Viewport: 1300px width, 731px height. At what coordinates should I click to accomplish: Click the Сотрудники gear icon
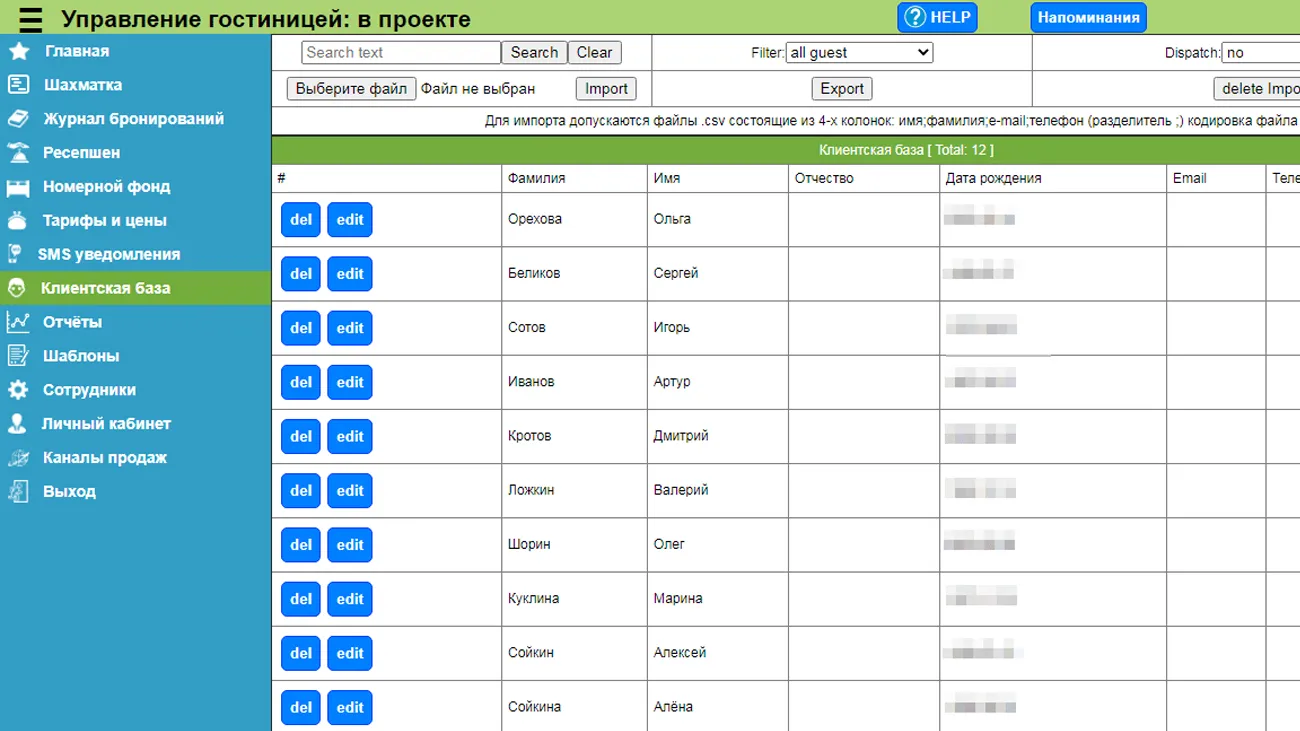18,390
